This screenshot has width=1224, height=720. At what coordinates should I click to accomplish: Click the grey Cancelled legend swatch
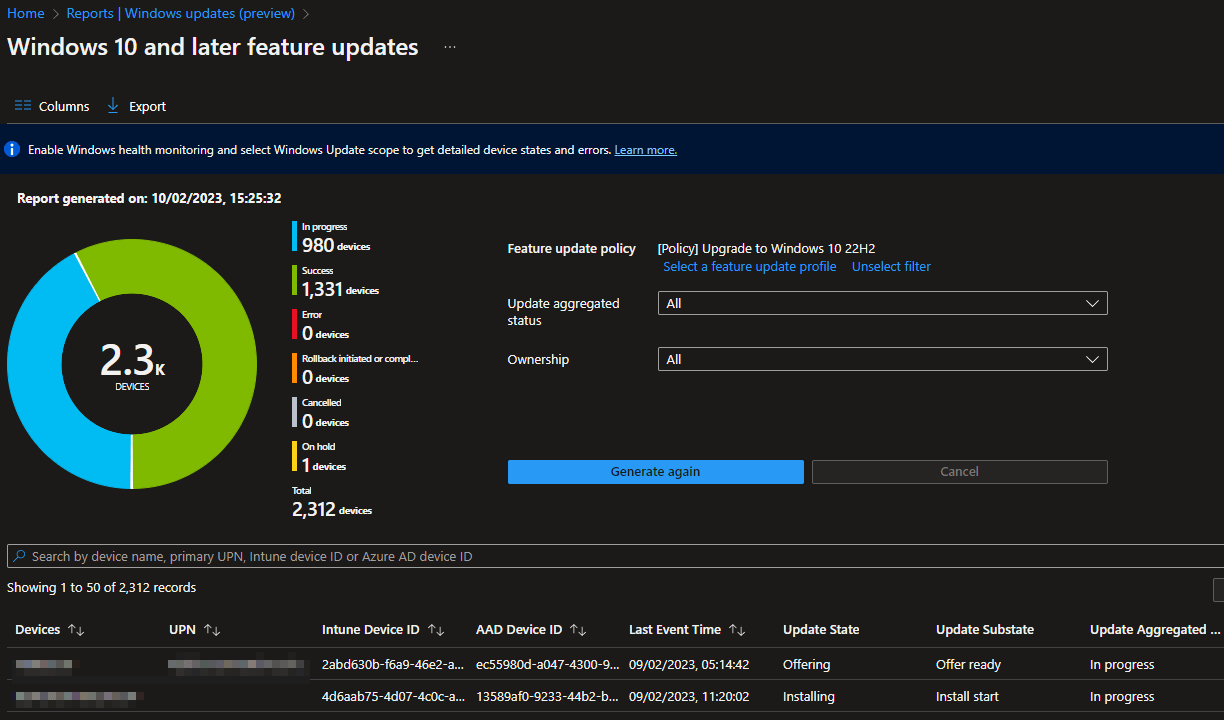[x=295, y=413]
